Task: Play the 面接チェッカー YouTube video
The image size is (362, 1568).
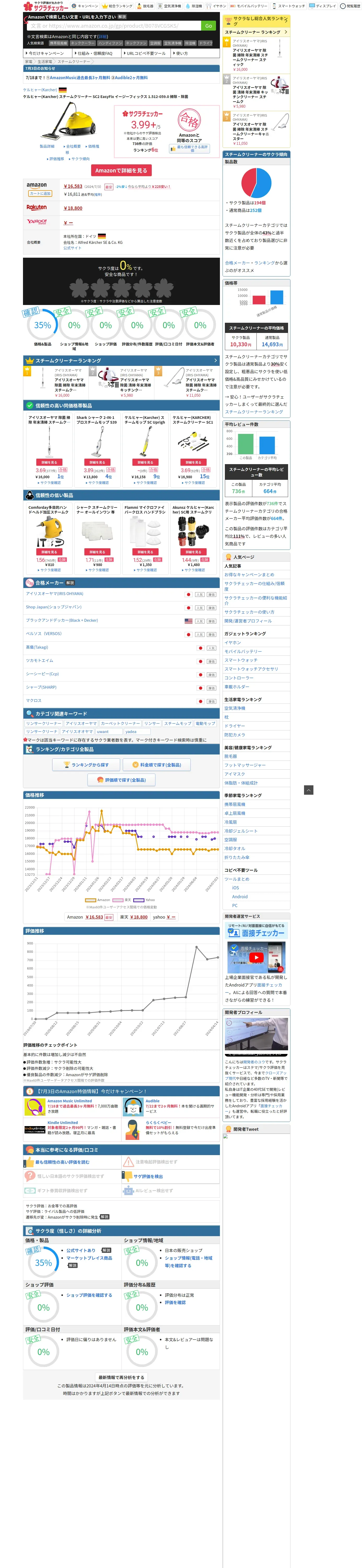Action: click(x=256, y=958)
